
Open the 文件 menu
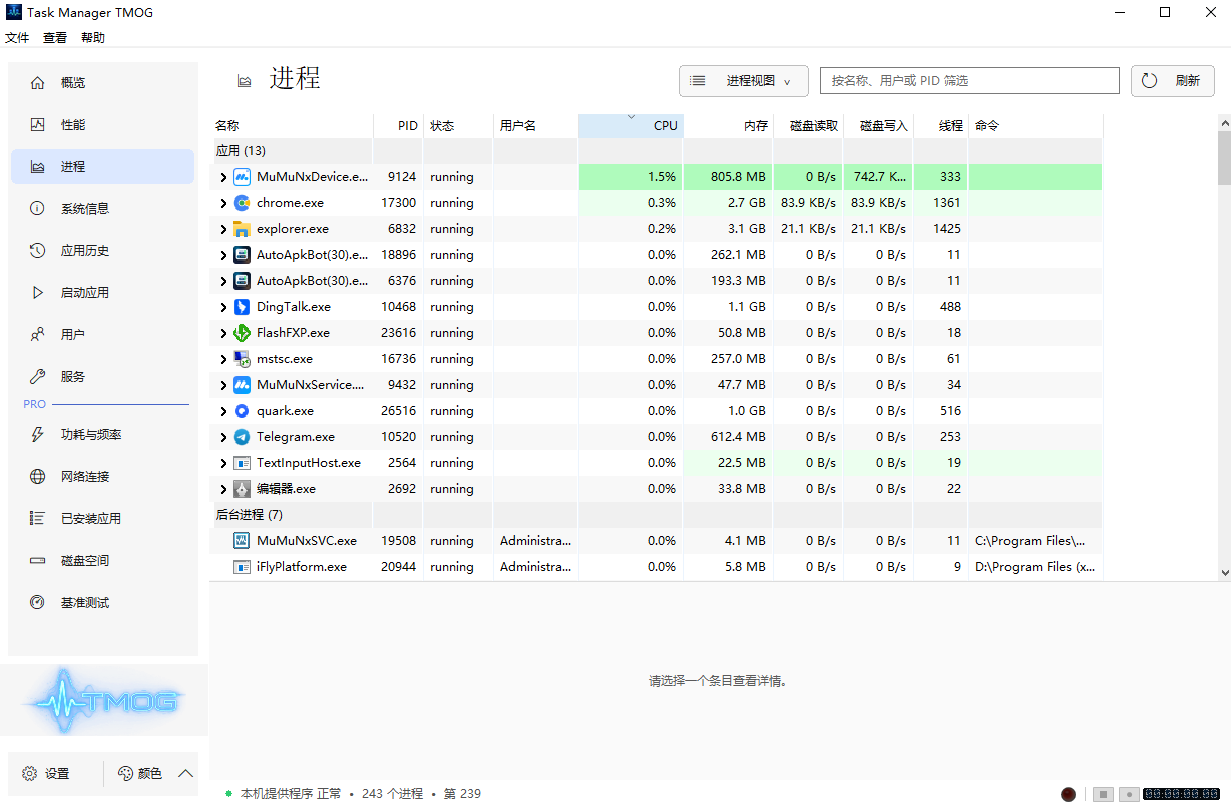pyautogui.click(x=17, y=38)
